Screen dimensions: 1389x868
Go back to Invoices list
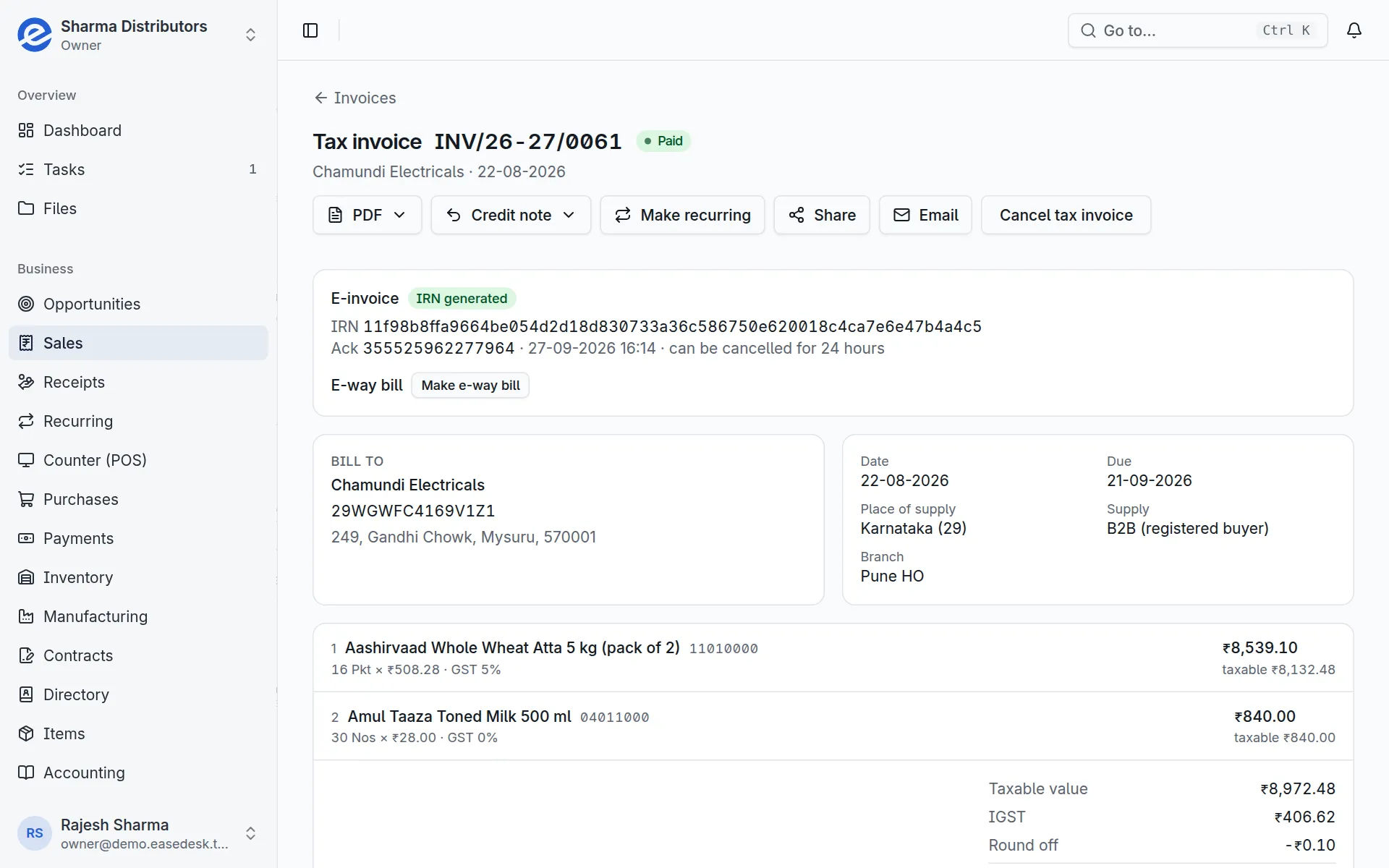(x=354, y=98)
